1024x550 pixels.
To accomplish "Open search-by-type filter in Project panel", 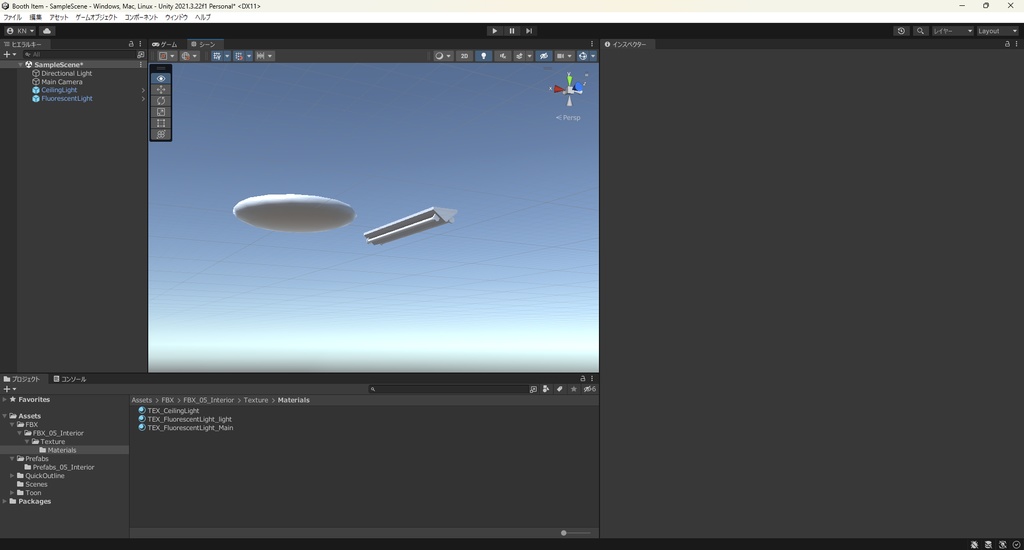I will (x=546, y=389).
